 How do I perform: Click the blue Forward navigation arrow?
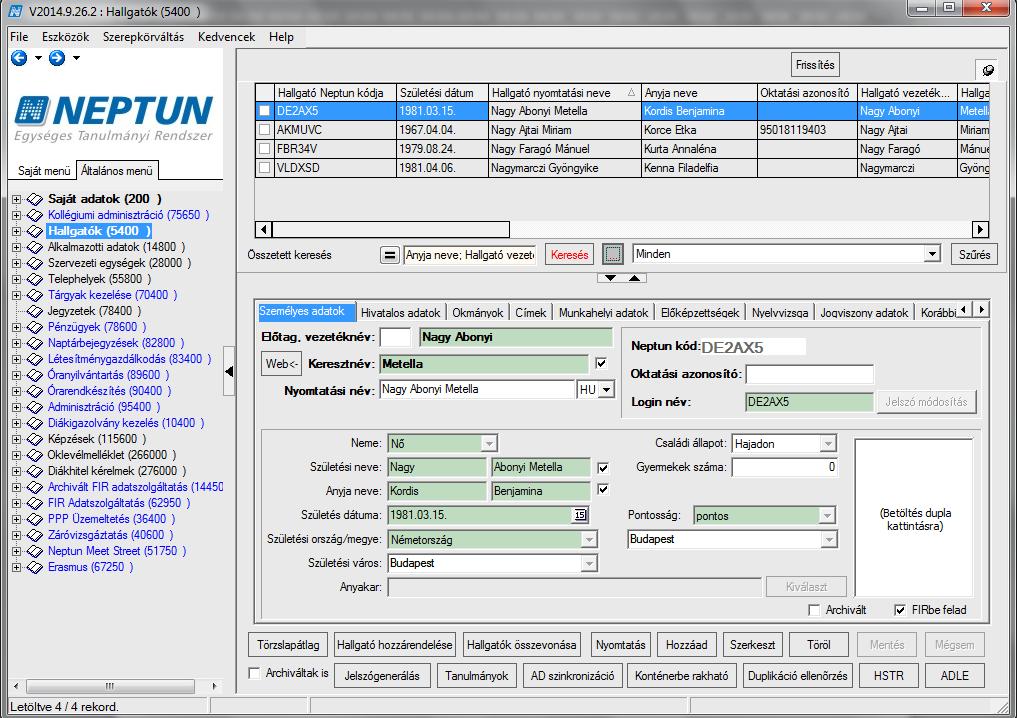57,58
